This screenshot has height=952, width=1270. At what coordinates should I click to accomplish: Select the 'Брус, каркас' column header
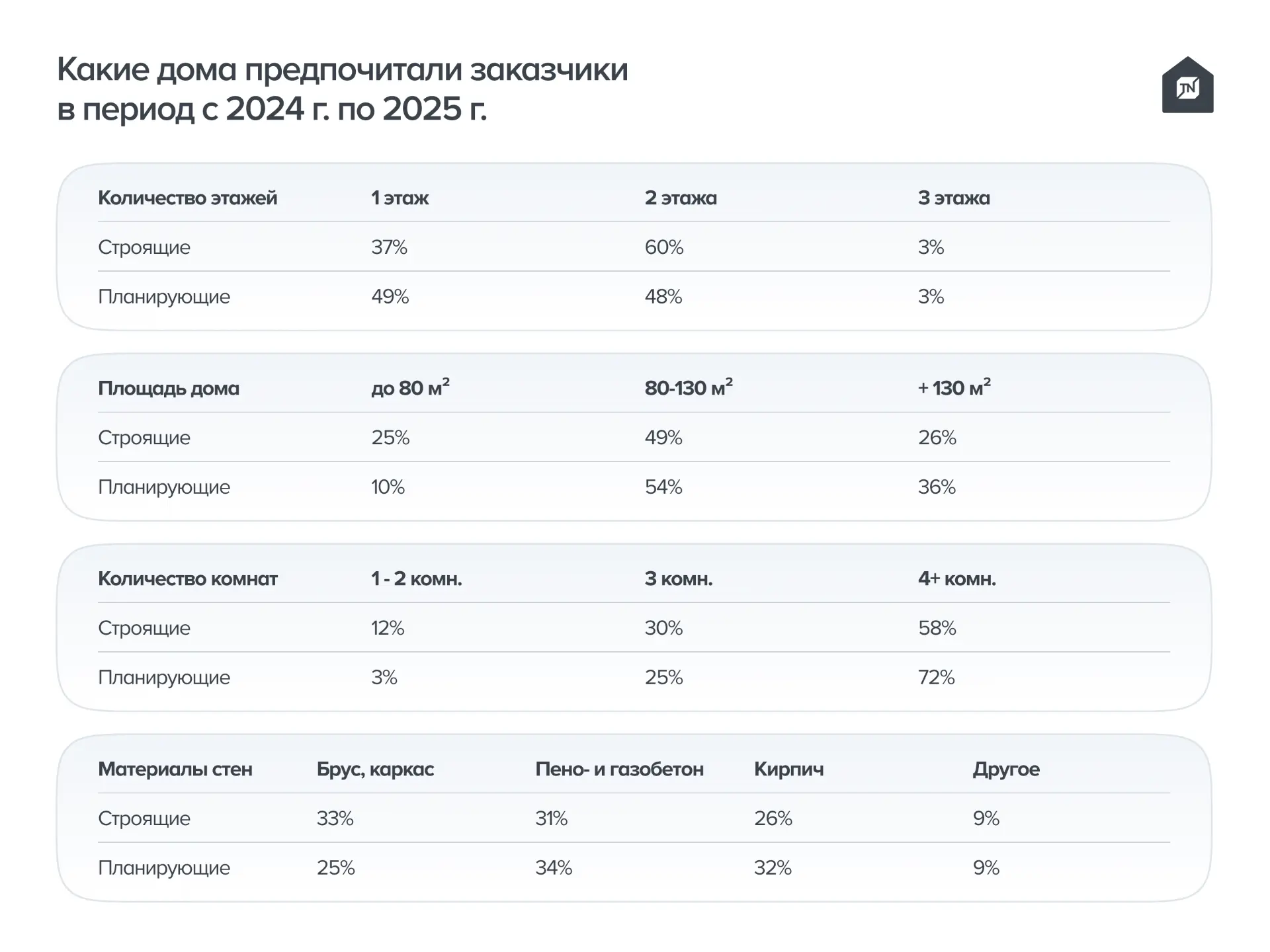pos(375,769)
